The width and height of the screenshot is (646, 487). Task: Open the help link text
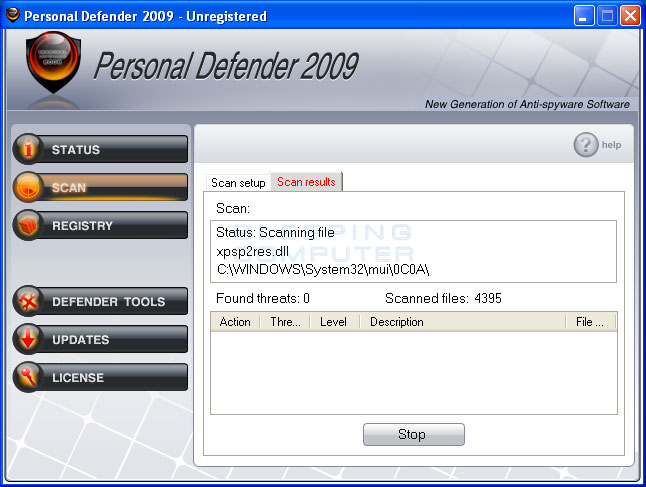tap(611, 145)
